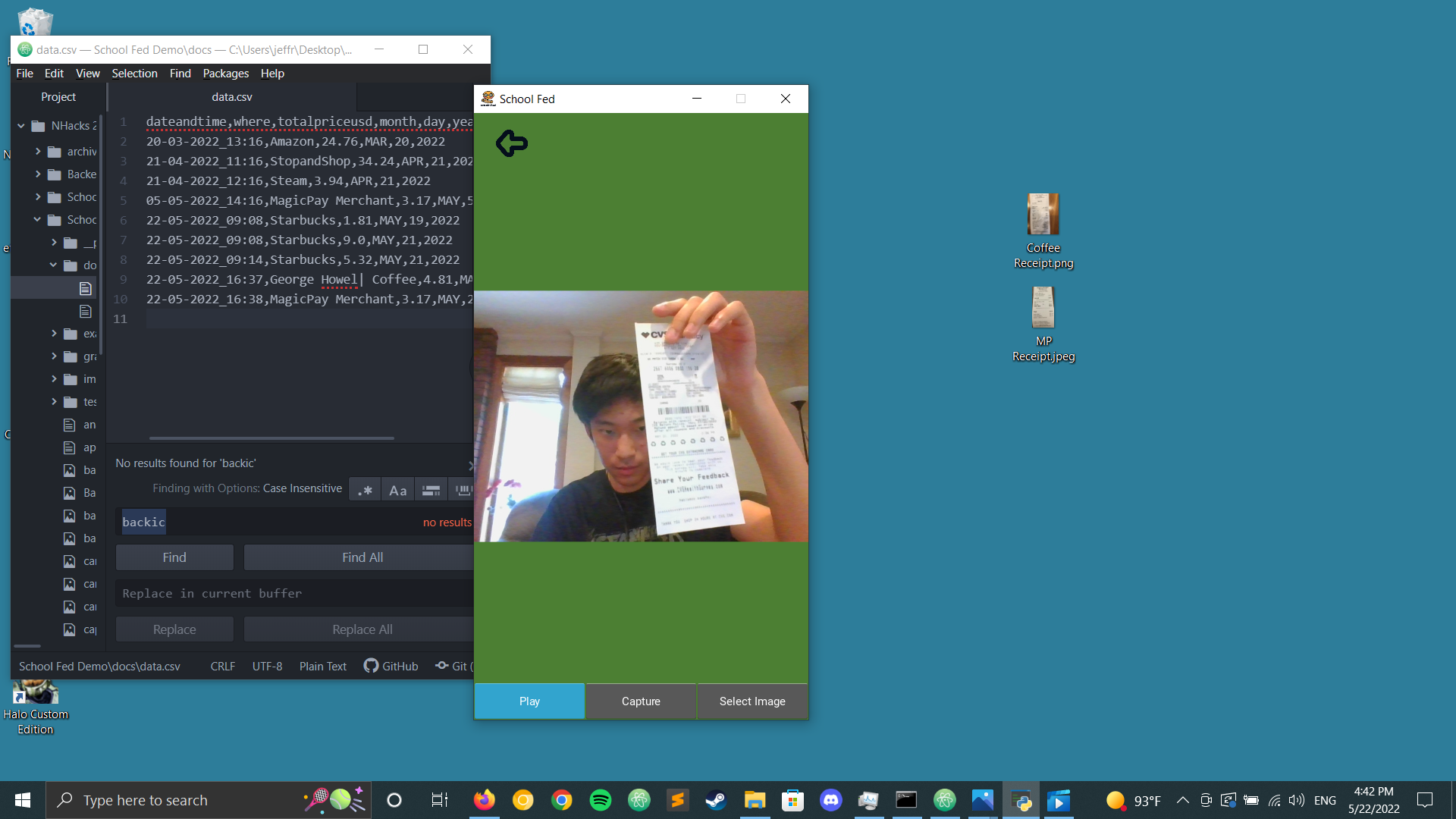Toggle the only in selection option
The width and height of the screenshot is (1456, 819).
431,491
